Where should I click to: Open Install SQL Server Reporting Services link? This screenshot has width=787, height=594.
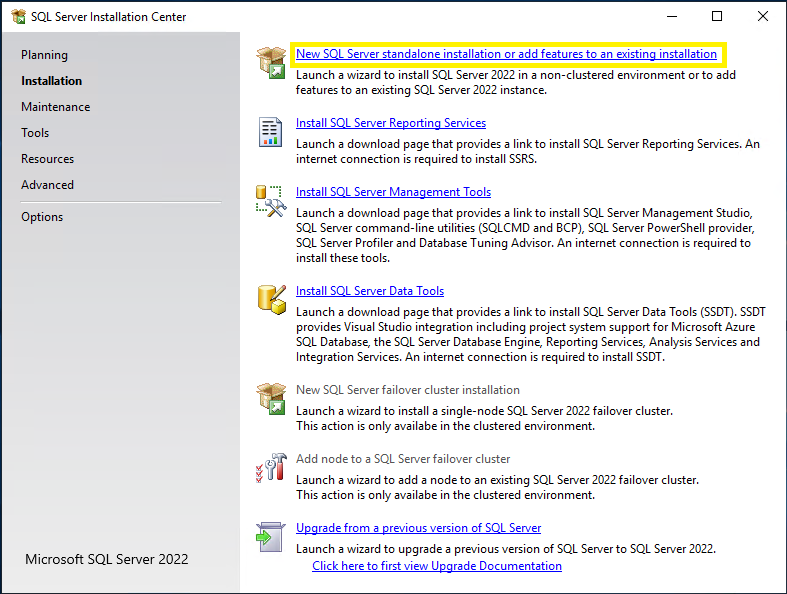pyautogui.click(x=391, y=123)
